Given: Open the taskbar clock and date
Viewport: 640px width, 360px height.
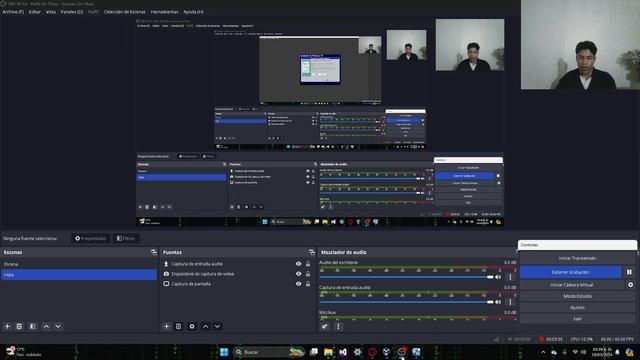Looking at the screenshot, I should 602,352.
